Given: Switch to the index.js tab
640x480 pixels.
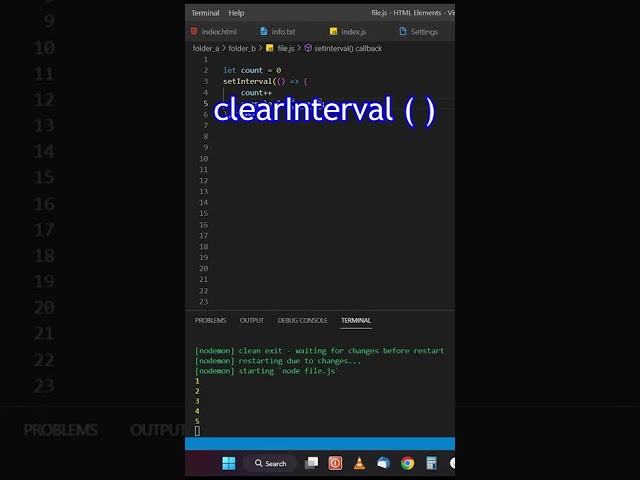Looking at the screenshot, I should [354, 31].
